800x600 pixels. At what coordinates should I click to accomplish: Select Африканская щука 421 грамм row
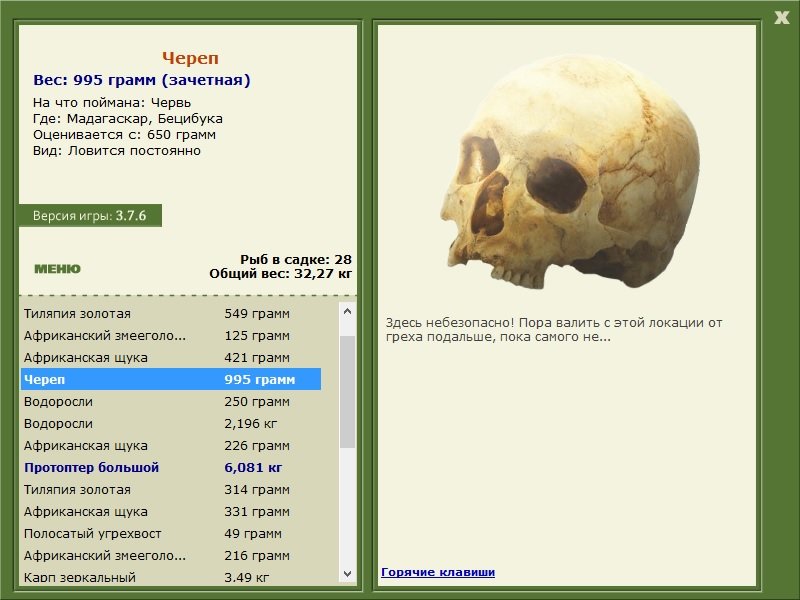171,357
